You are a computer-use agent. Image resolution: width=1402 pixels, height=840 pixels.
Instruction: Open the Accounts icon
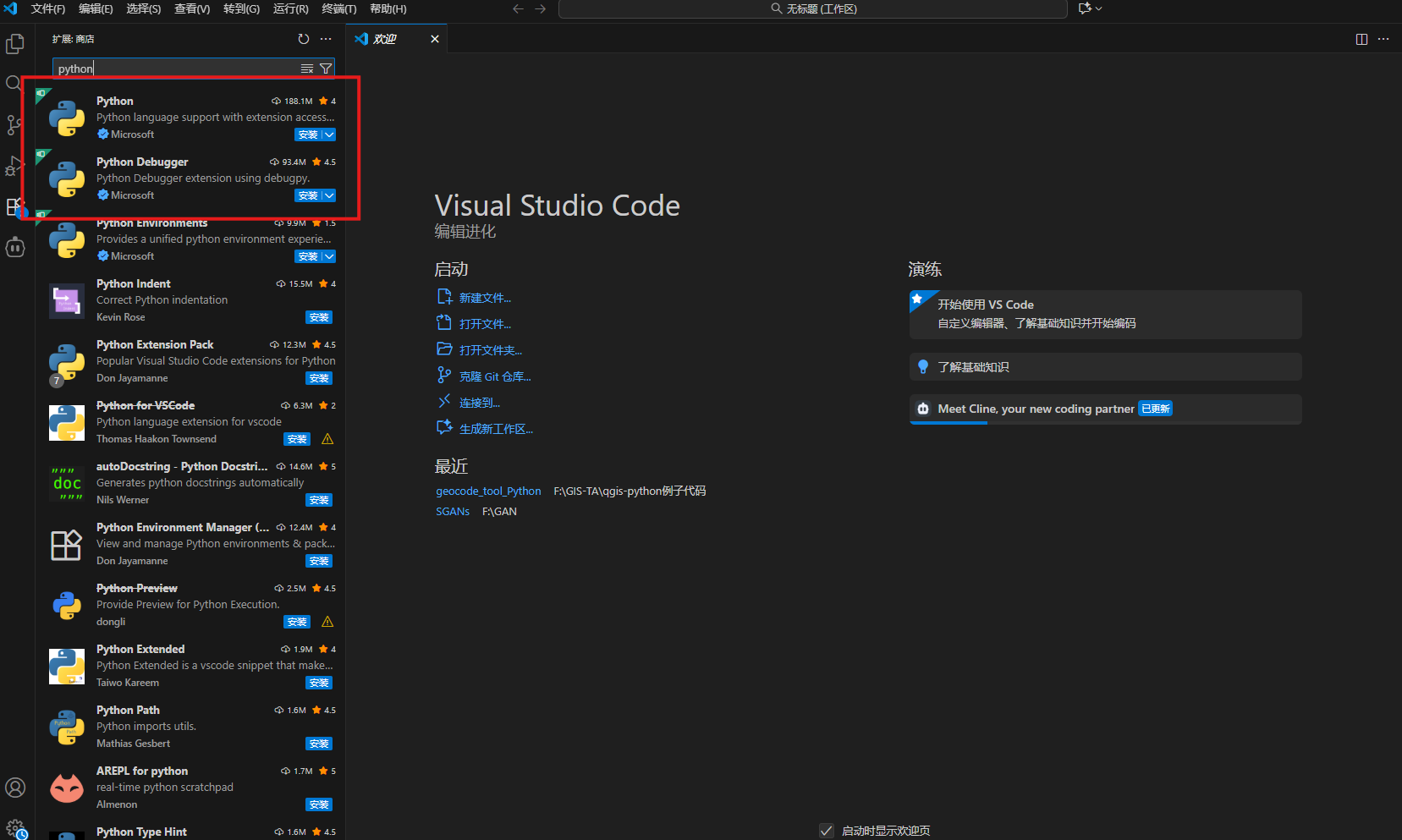[x=15, y=788]
